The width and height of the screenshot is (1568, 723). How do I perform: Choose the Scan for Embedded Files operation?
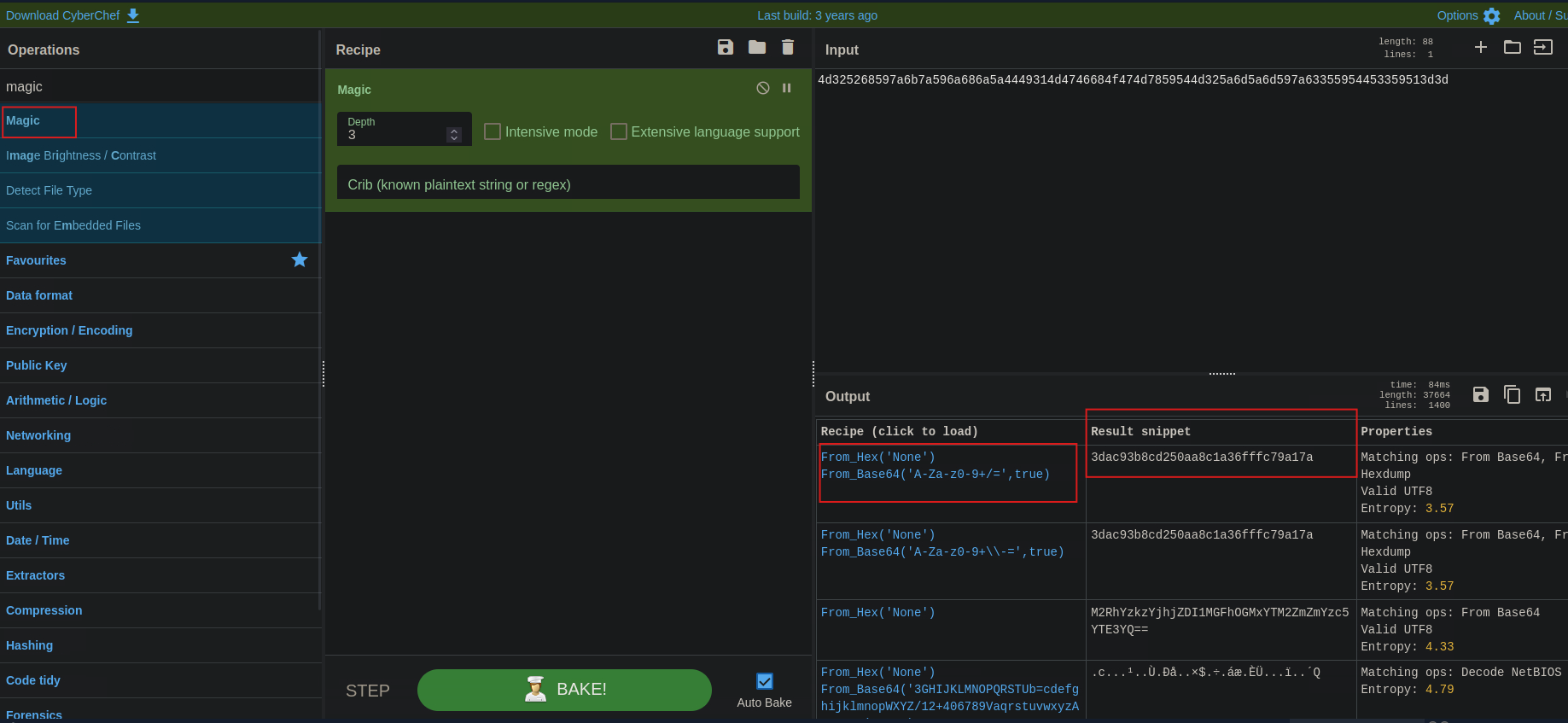point(73,225)
